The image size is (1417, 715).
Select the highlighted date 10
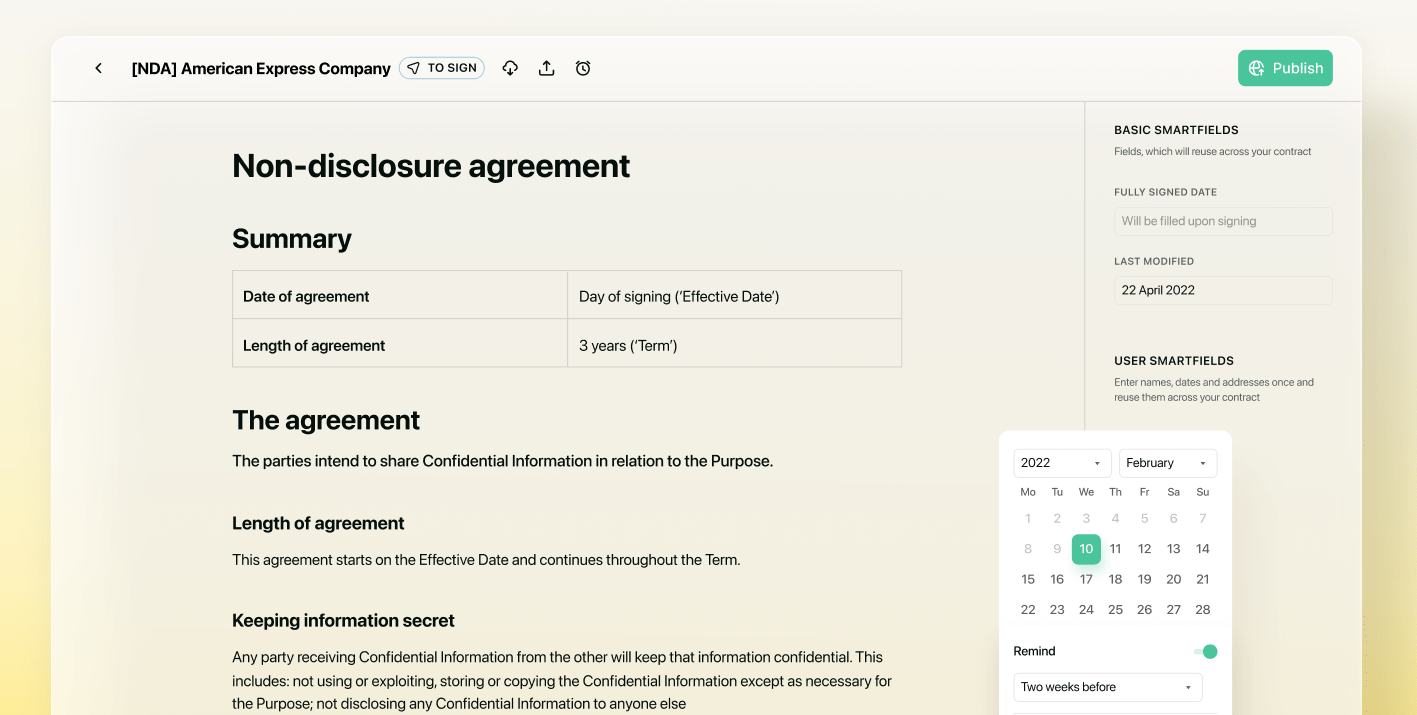[1086, 548]
